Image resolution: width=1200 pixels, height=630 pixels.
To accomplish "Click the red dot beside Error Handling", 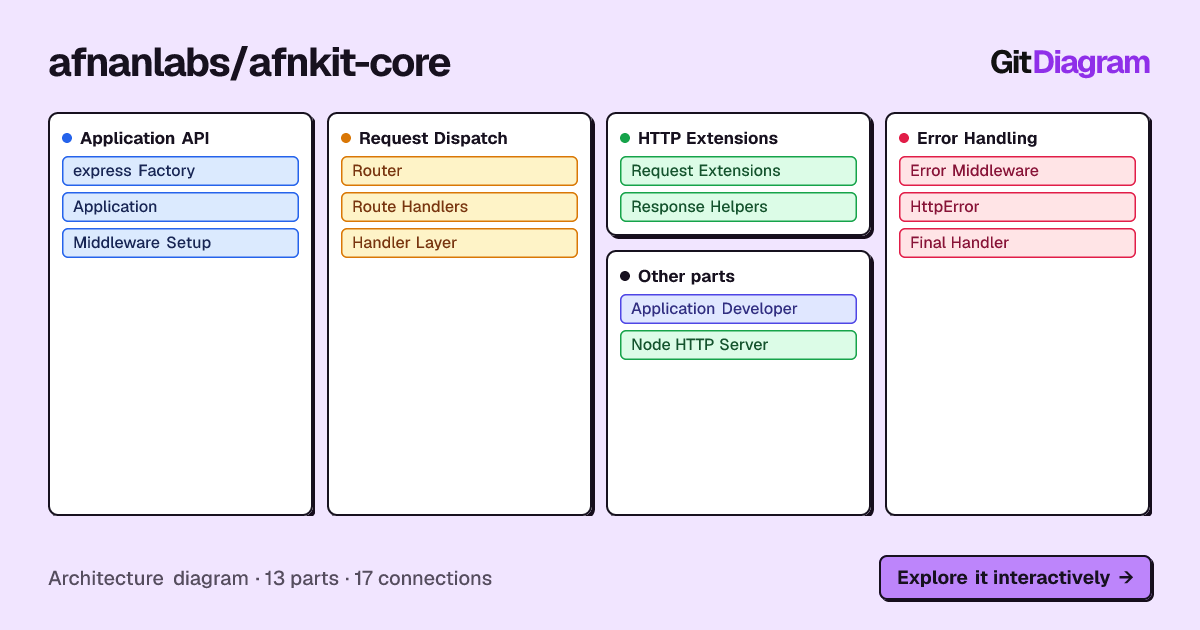I will [x=904, y=138].
